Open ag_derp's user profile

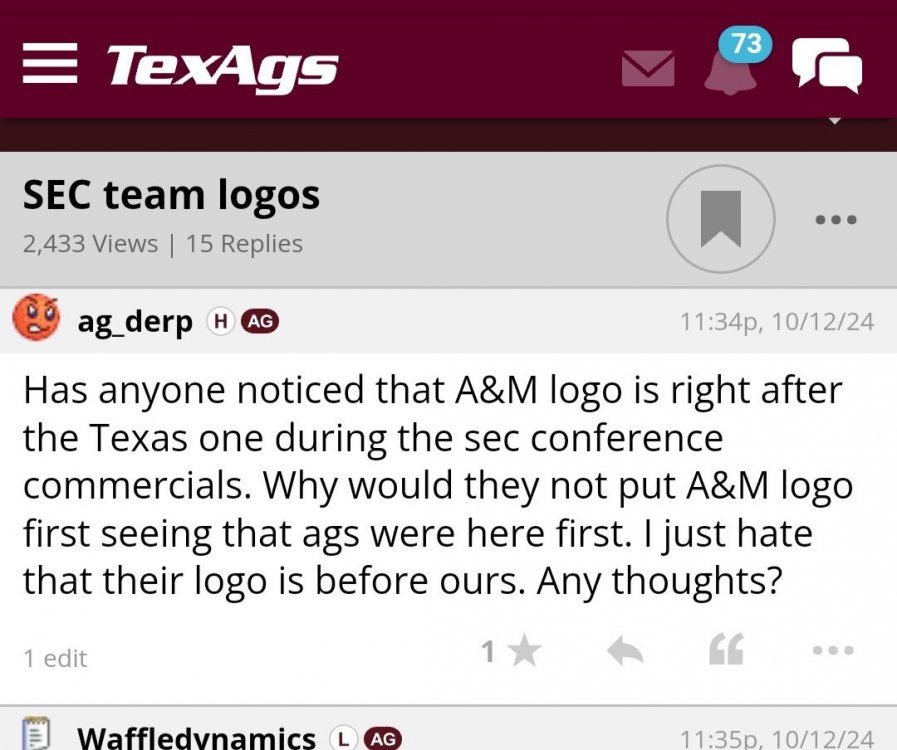coord(135,322)
